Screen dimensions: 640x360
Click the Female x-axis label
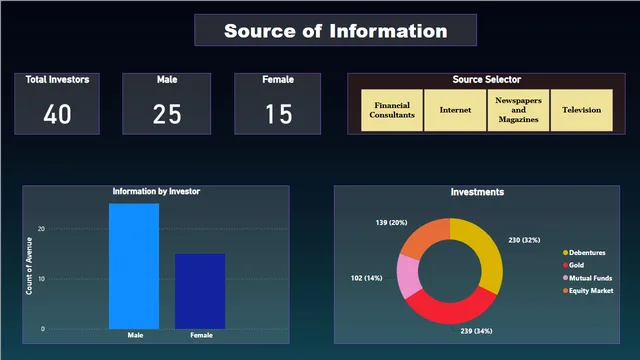201,335
